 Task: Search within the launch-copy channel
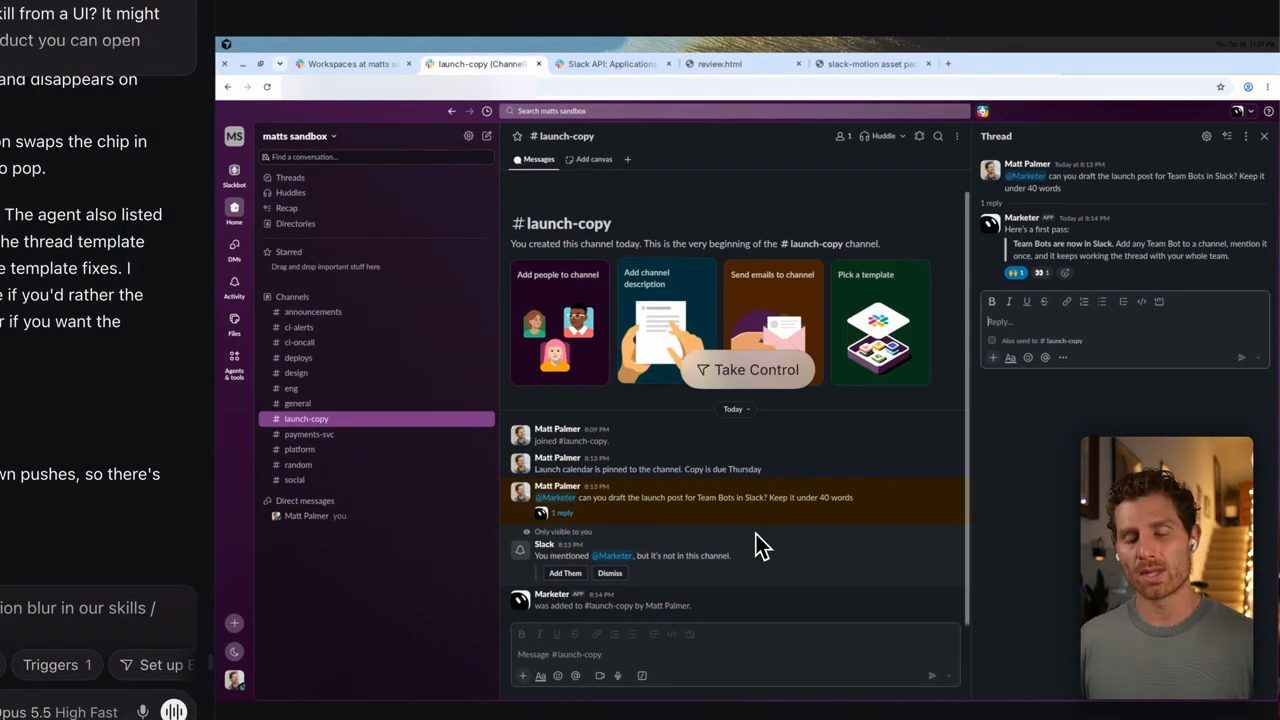(938, 136)
